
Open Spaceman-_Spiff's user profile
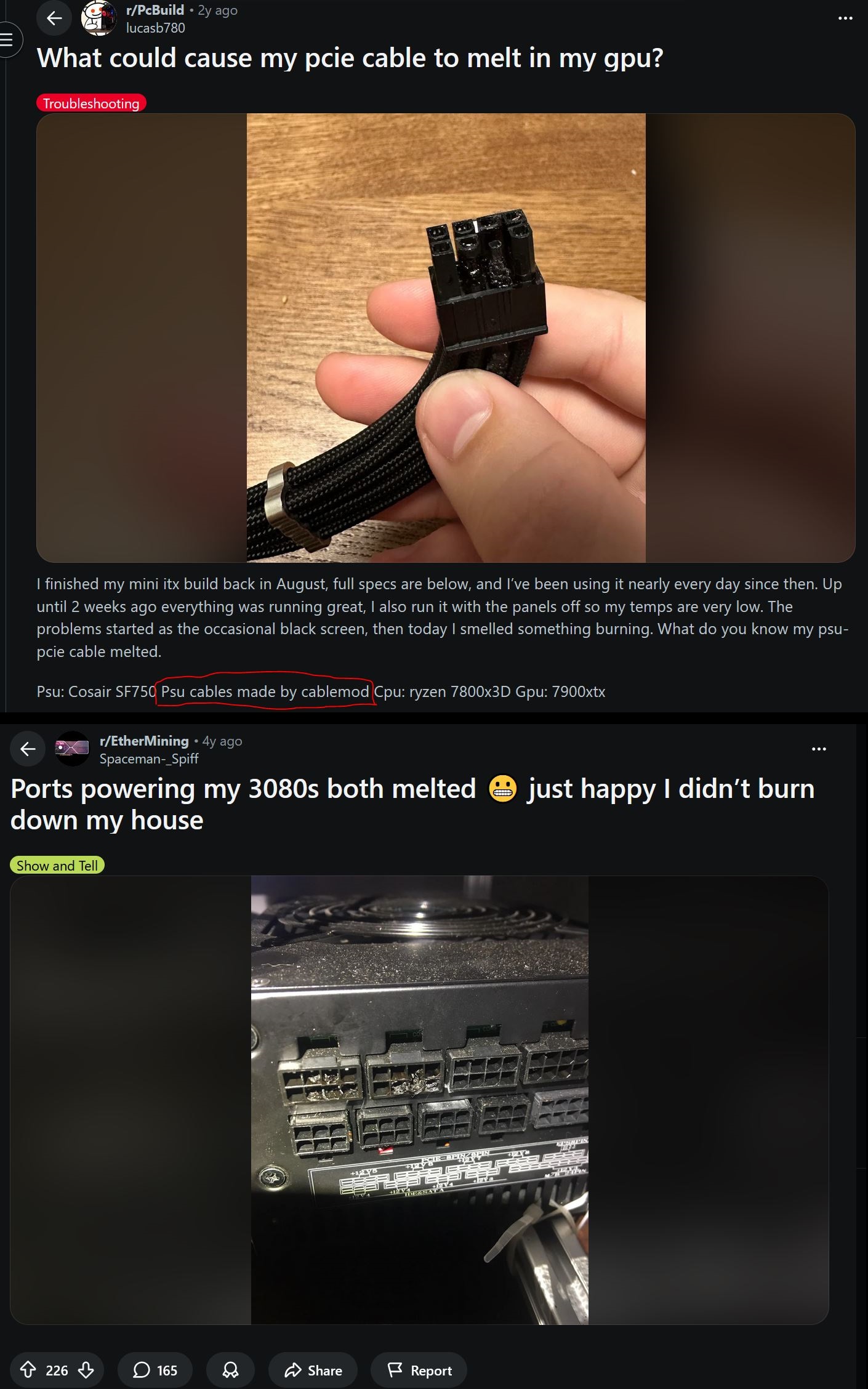click(149, 759)
